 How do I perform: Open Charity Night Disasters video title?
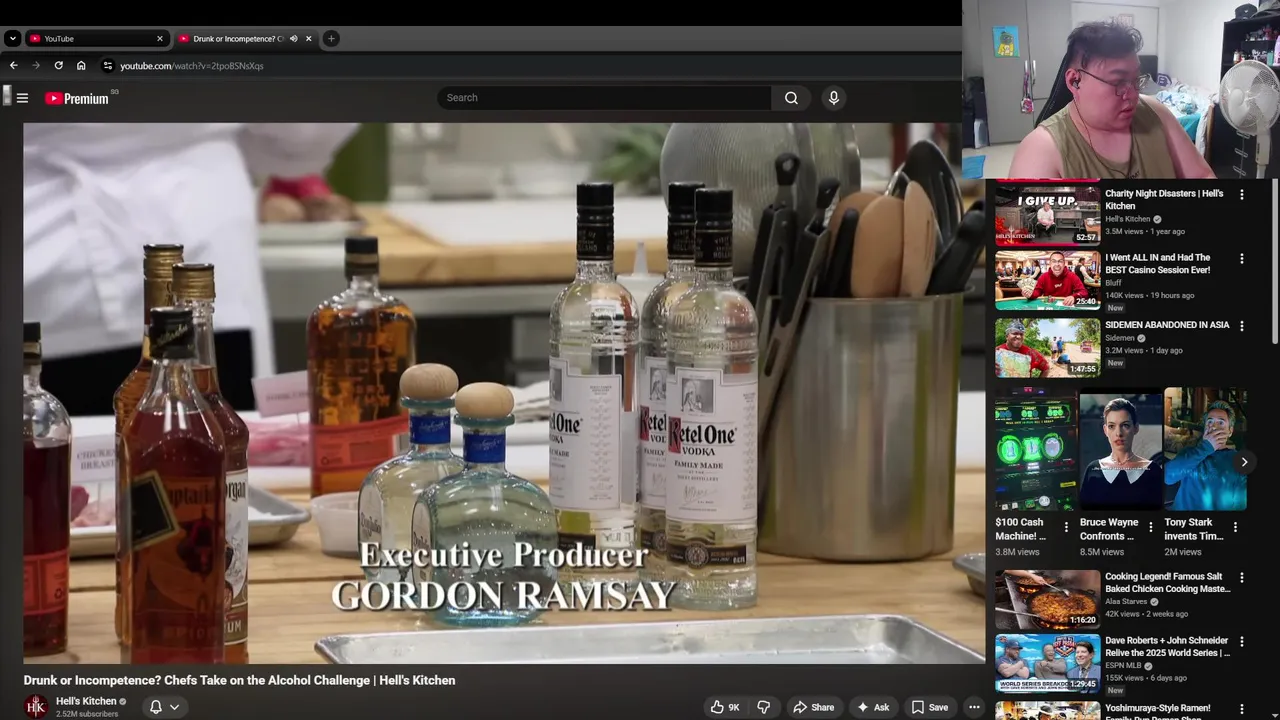click(1164, 199)
